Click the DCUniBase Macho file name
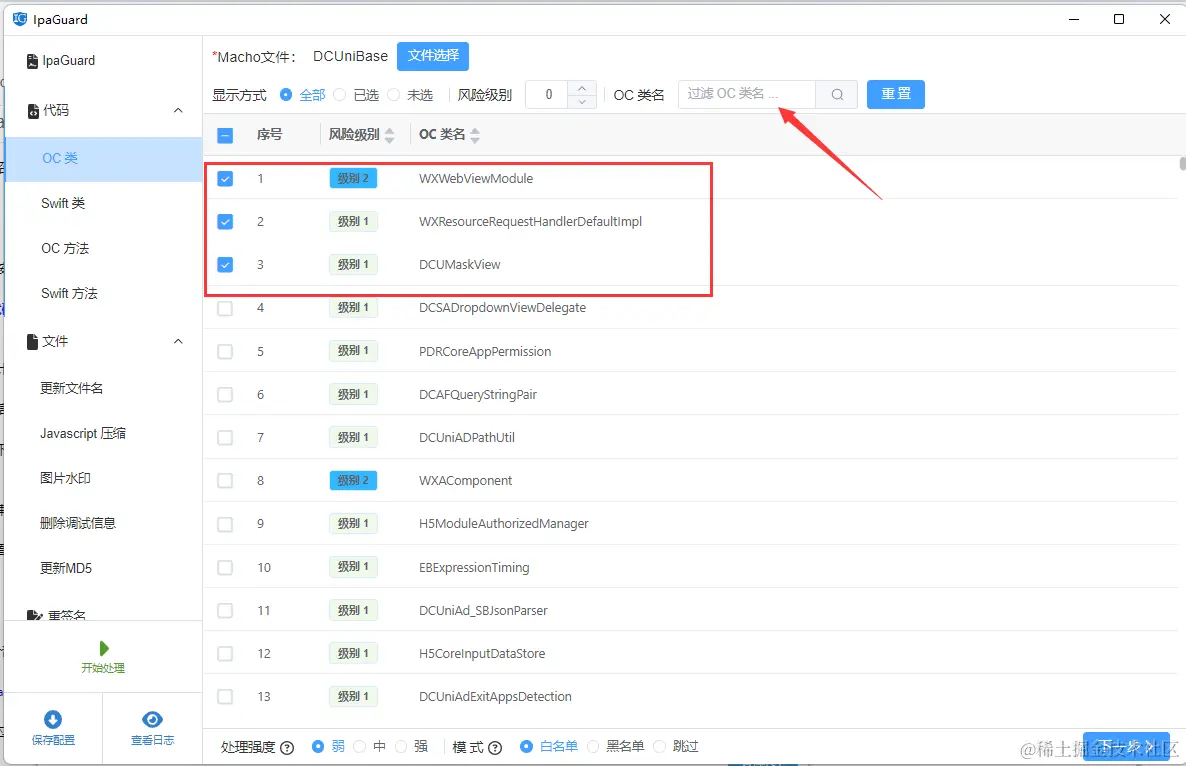 tap(350, 56)
